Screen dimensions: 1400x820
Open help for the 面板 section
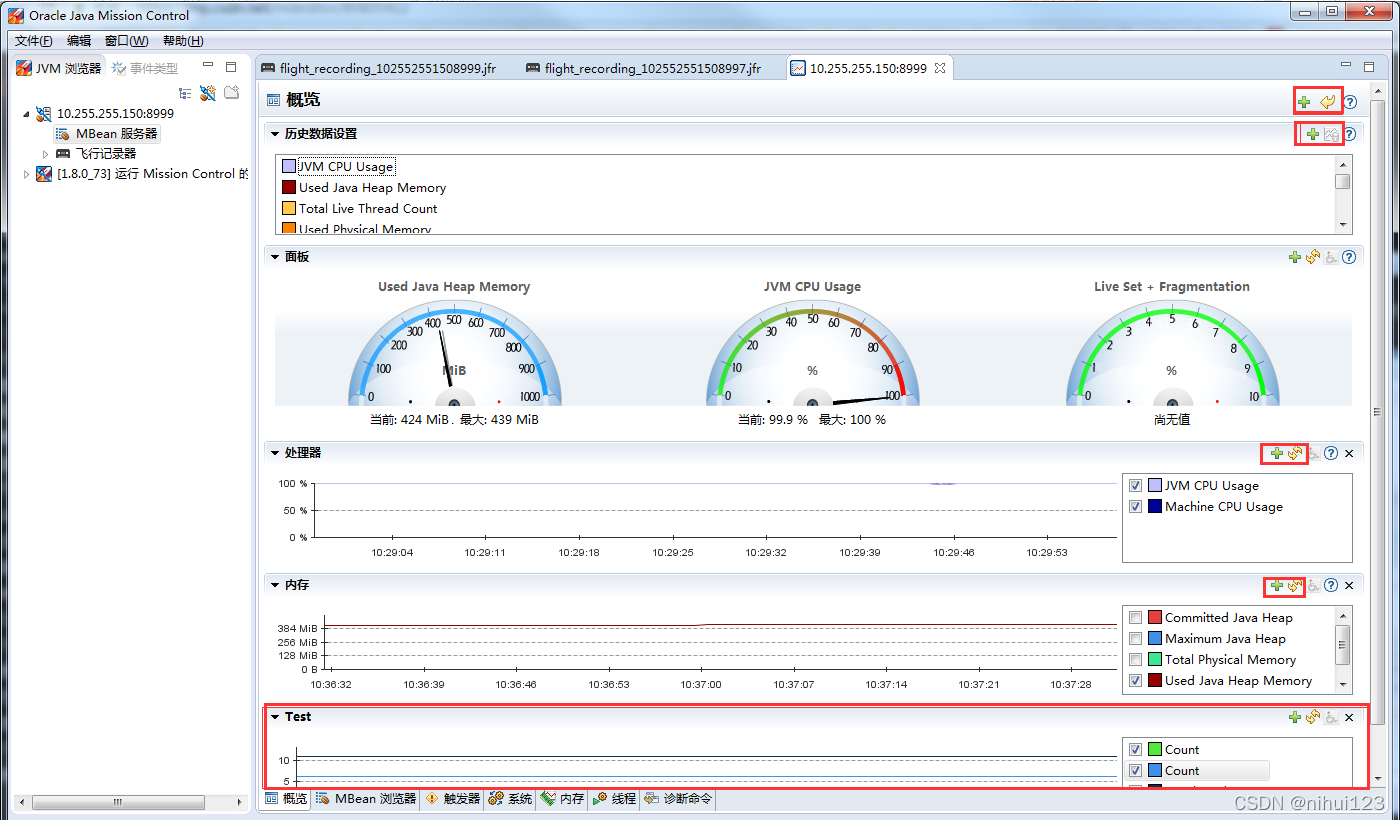point(1349,257)
